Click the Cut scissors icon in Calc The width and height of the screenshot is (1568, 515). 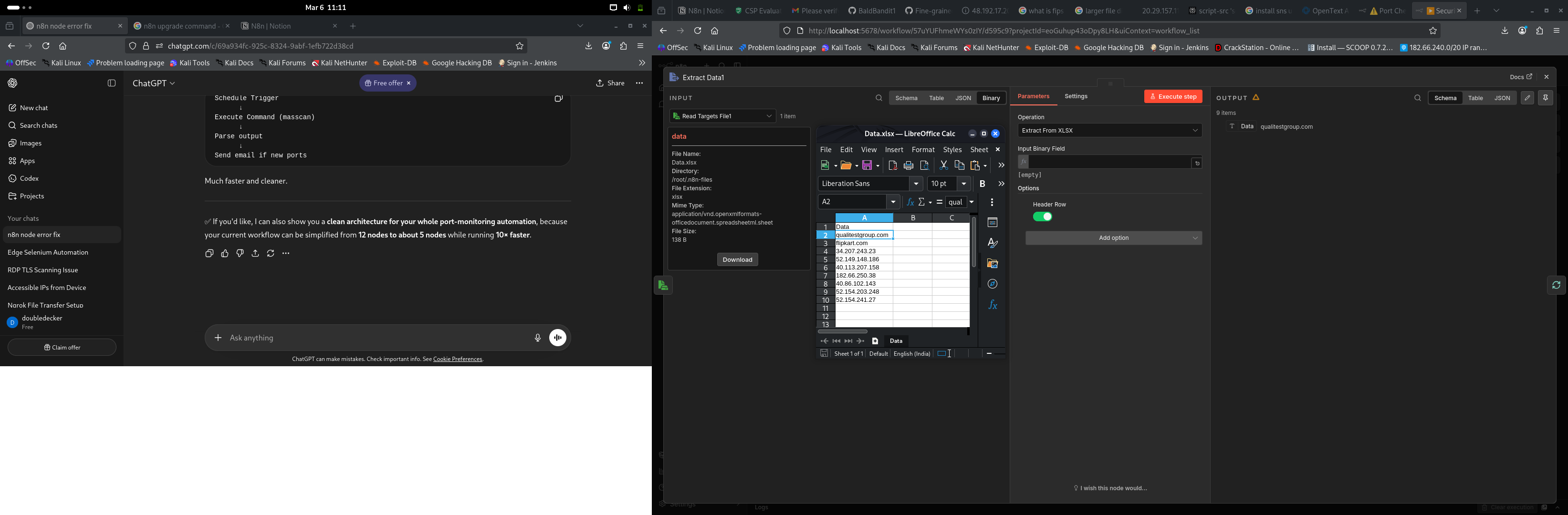coord(943,165)
